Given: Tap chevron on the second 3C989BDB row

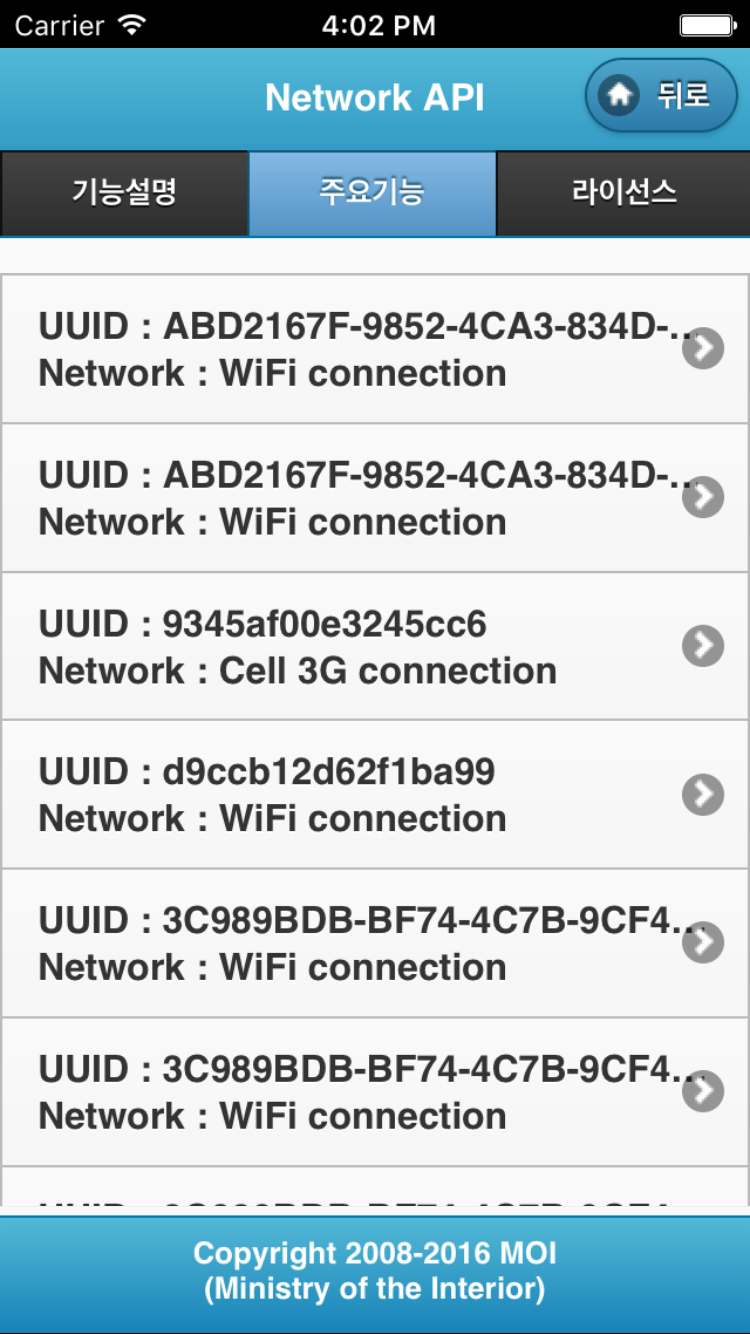Looking at the screenshot, I should [x=703, y=1091].
